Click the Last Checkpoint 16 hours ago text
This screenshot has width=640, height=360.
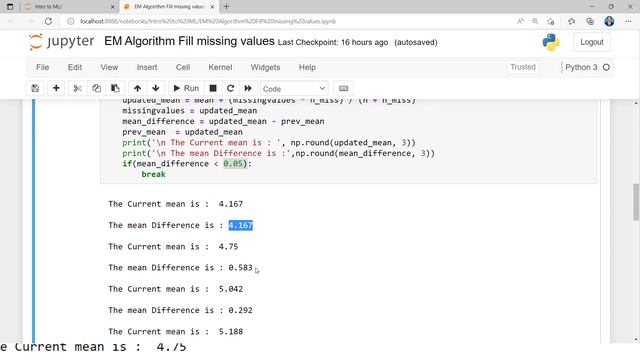coord(333,42)
